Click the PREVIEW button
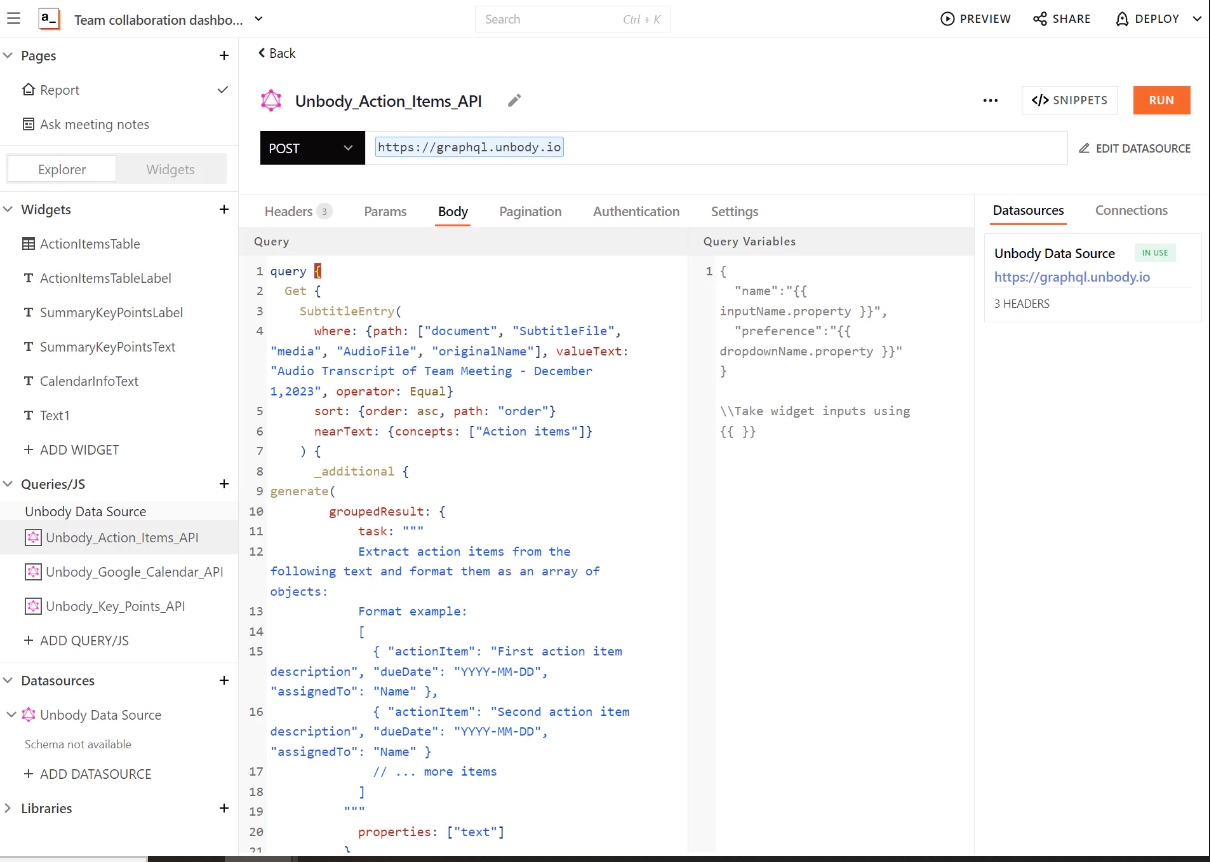This screenshot has width=1210, height=862. pyautogui.click(x=976, y=19)
